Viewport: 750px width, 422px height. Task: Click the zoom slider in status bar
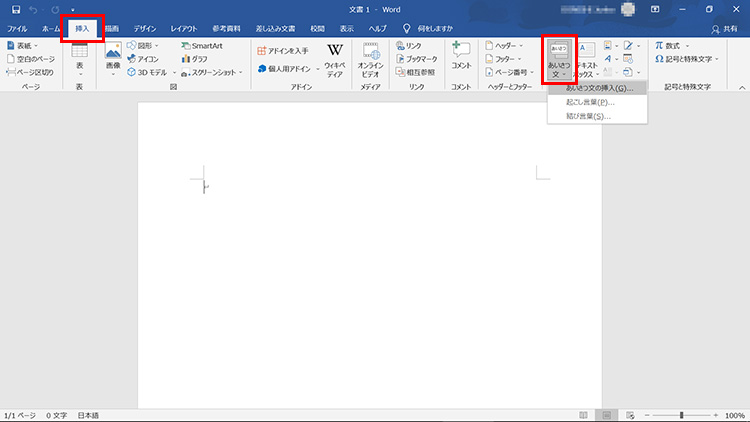pyautogui.click(x=682, y=414)
